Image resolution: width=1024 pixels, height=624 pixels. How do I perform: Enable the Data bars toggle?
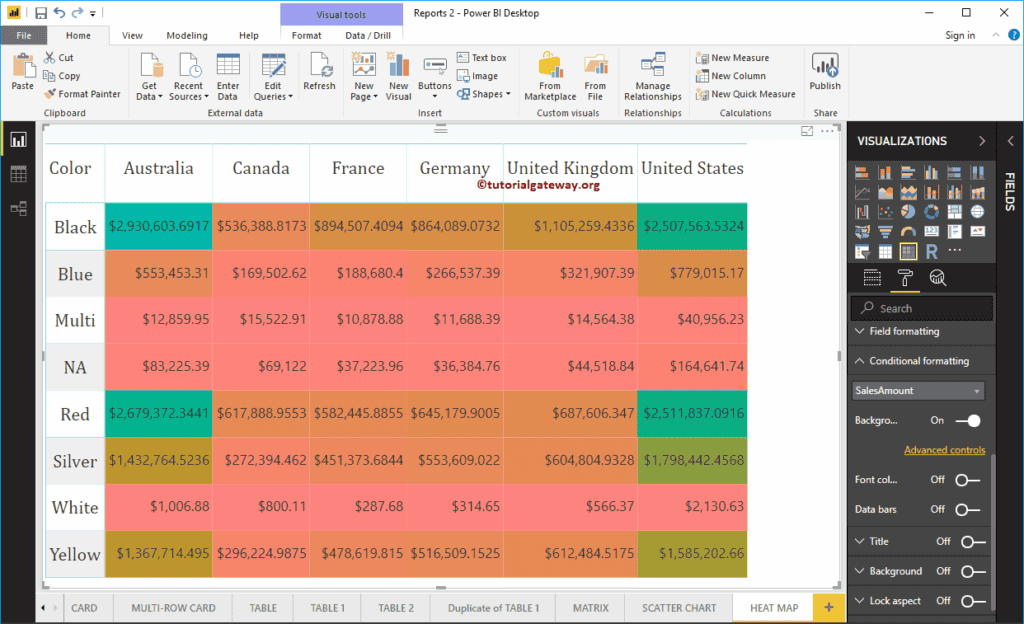coord(966,508)
